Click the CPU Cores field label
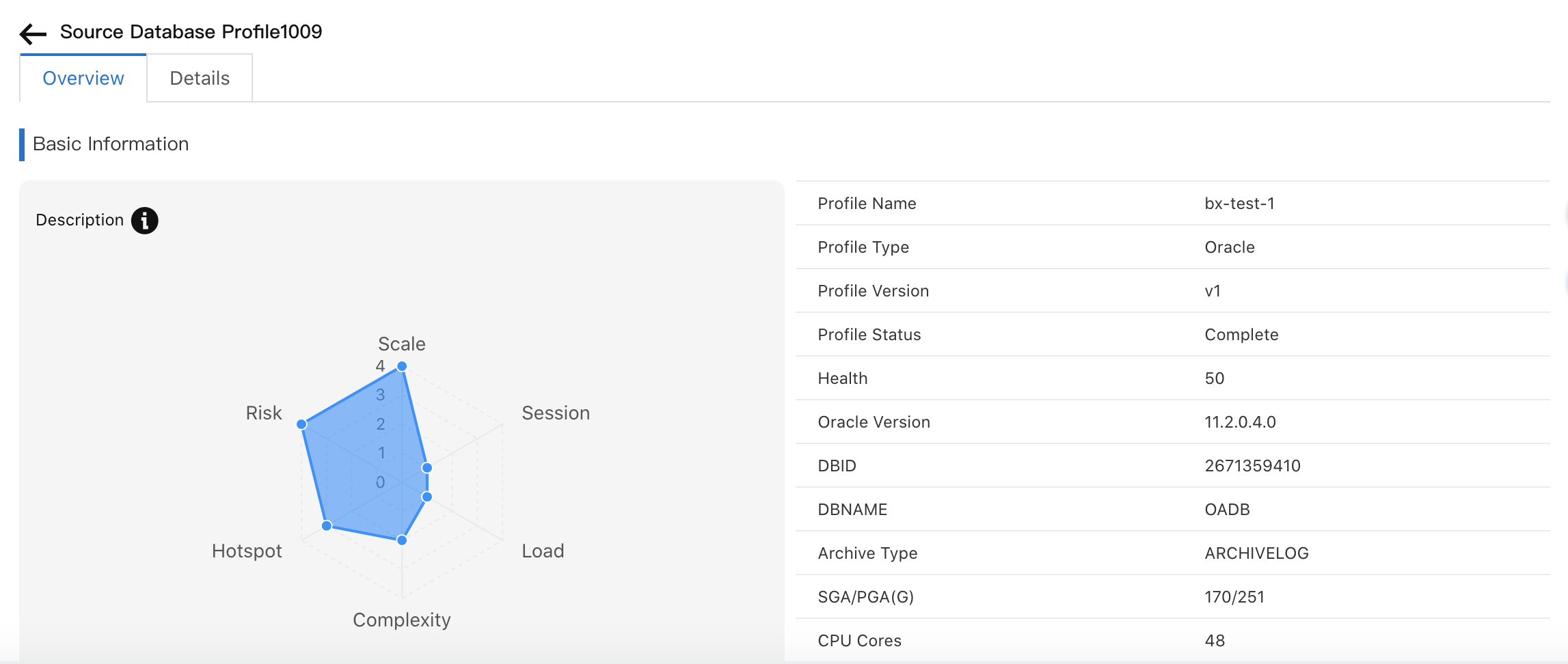Viewport: 1568px width, 664px height. 859,641
